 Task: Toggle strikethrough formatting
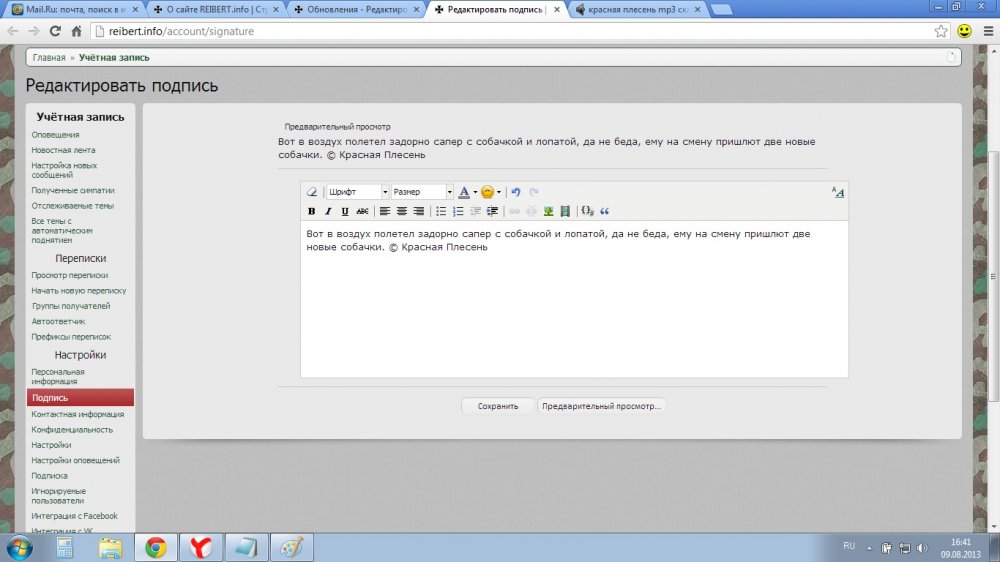(x=362, y=211)
